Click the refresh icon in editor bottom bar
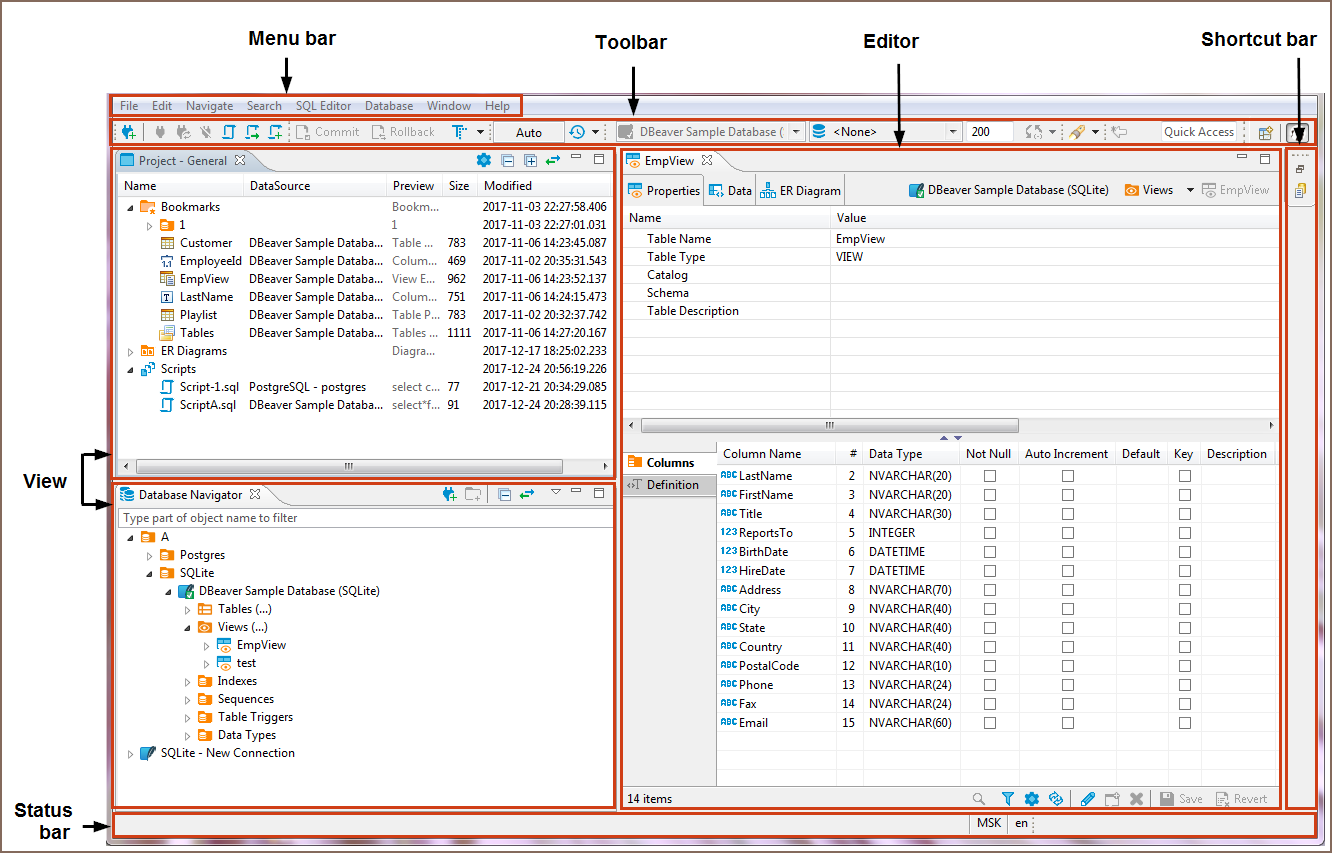This screenshot has width=1332, height=853. click(x=1055, y=799)
